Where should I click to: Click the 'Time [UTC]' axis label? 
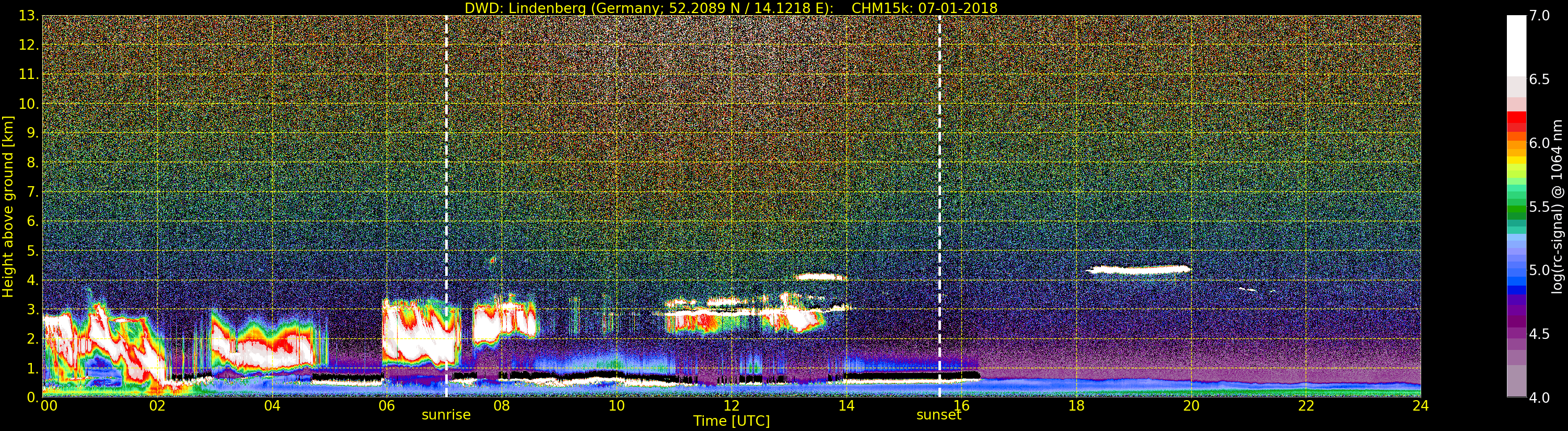click(731, 421)
